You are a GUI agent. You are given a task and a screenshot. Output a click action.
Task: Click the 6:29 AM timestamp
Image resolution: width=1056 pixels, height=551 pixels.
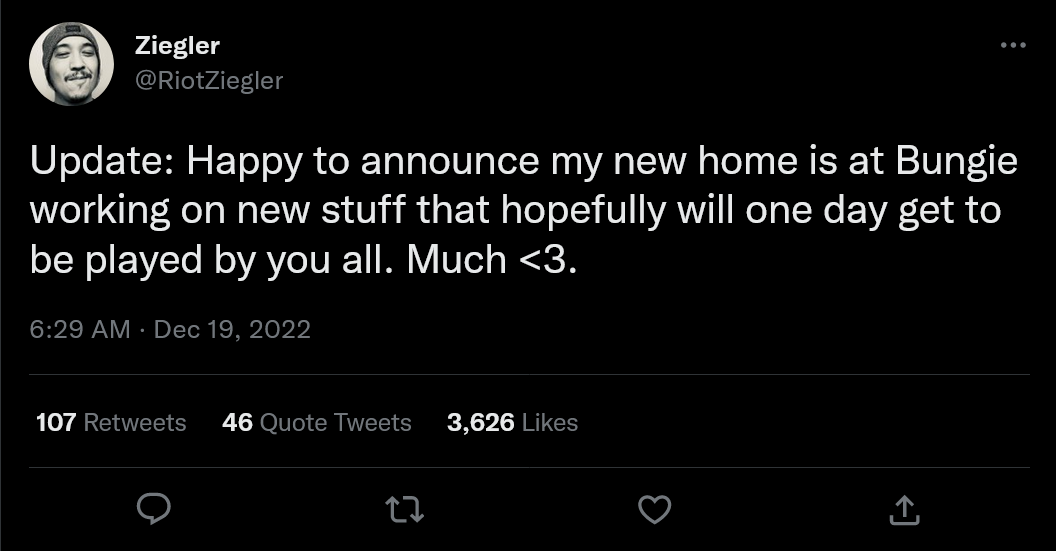click(x=80, y=329)
